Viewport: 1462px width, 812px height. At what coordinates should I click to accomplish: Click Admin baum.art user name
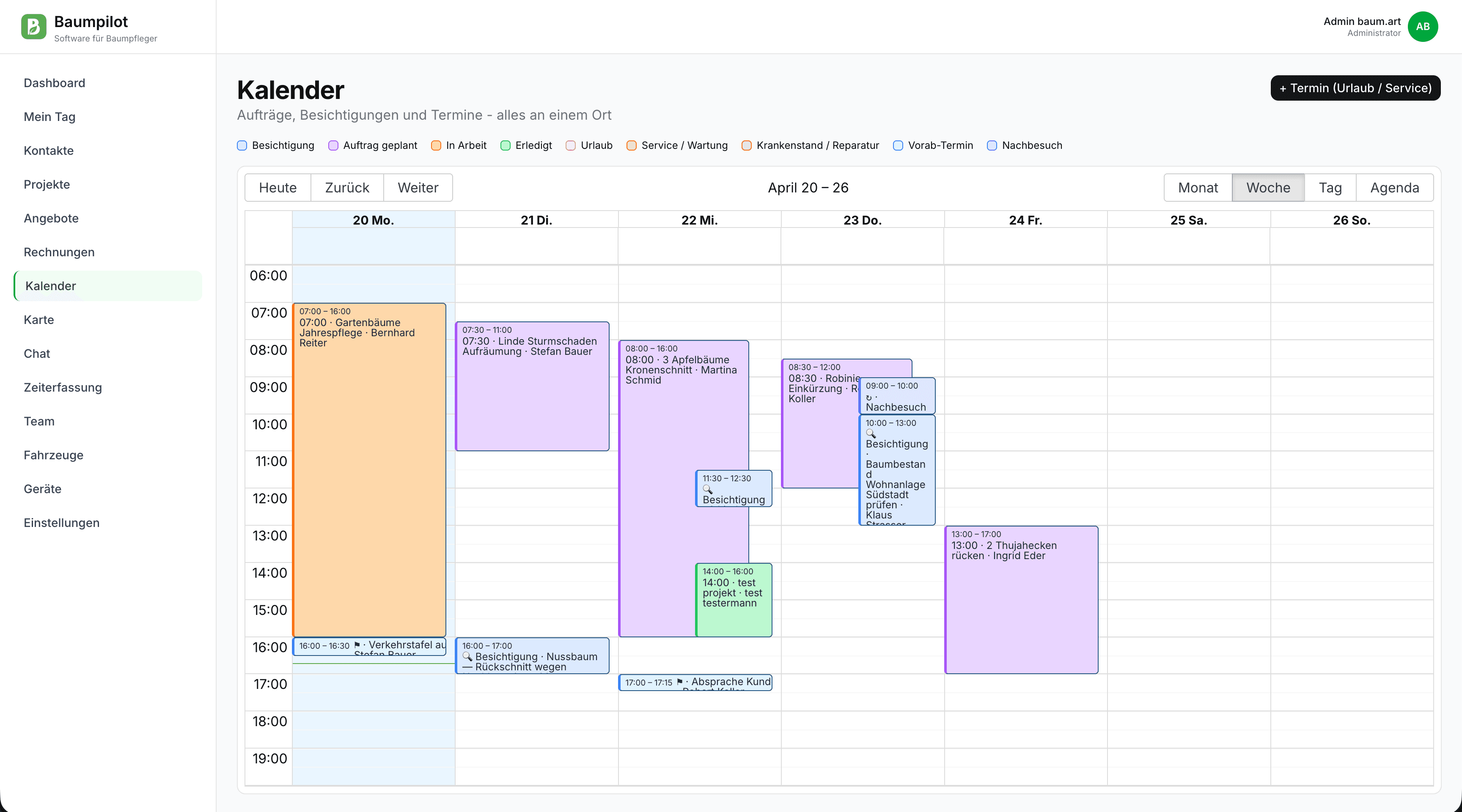coord(1362,22)
